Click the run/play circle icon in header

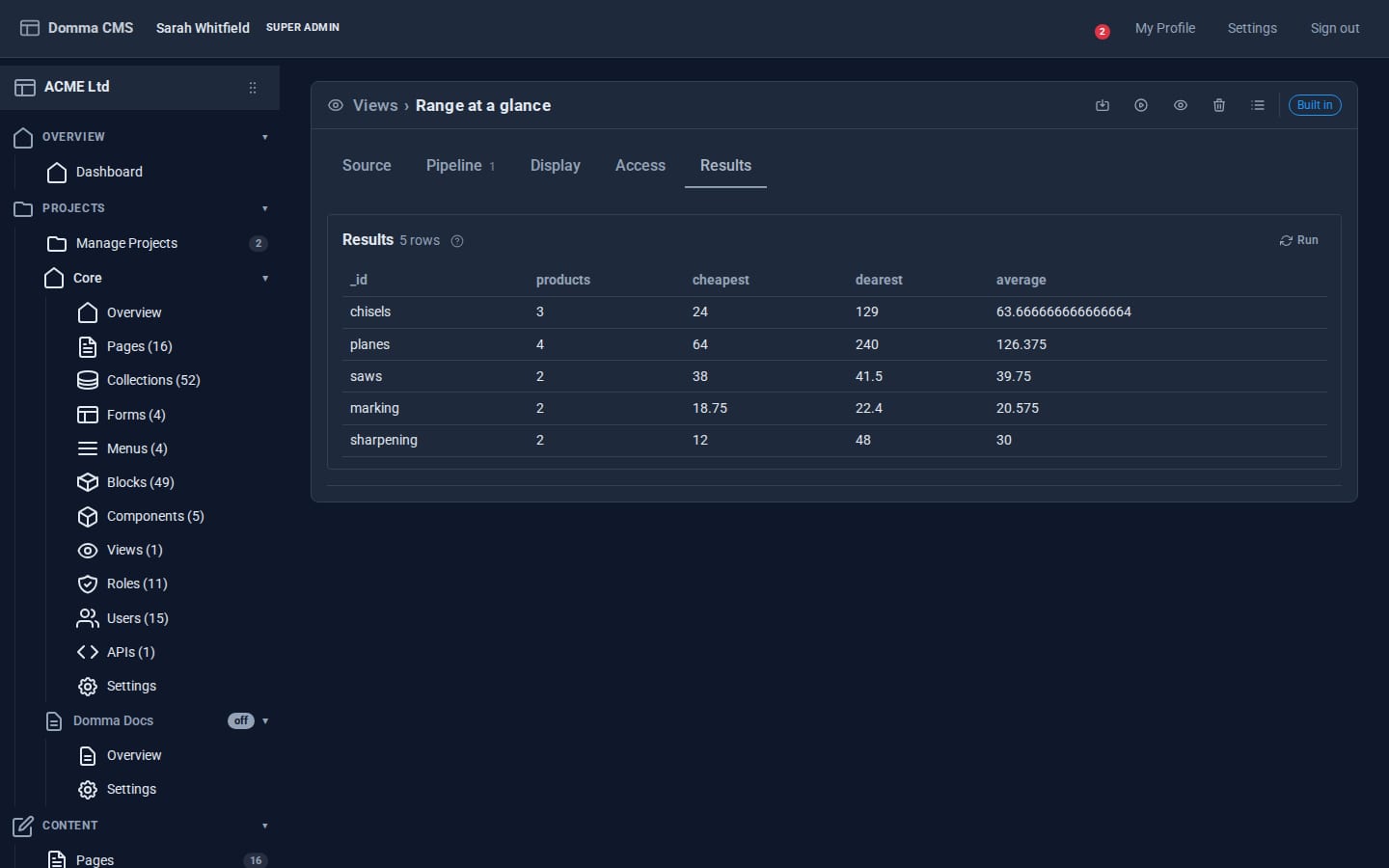pyautogui.click(x=1141, y=105)
